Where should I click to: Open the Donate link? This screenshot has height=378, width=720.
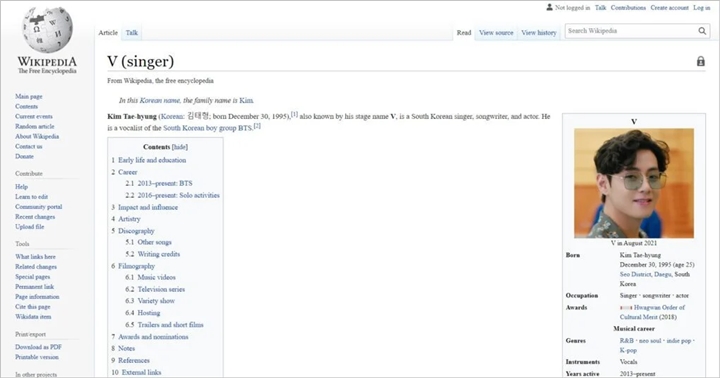[x=24, y=157]
